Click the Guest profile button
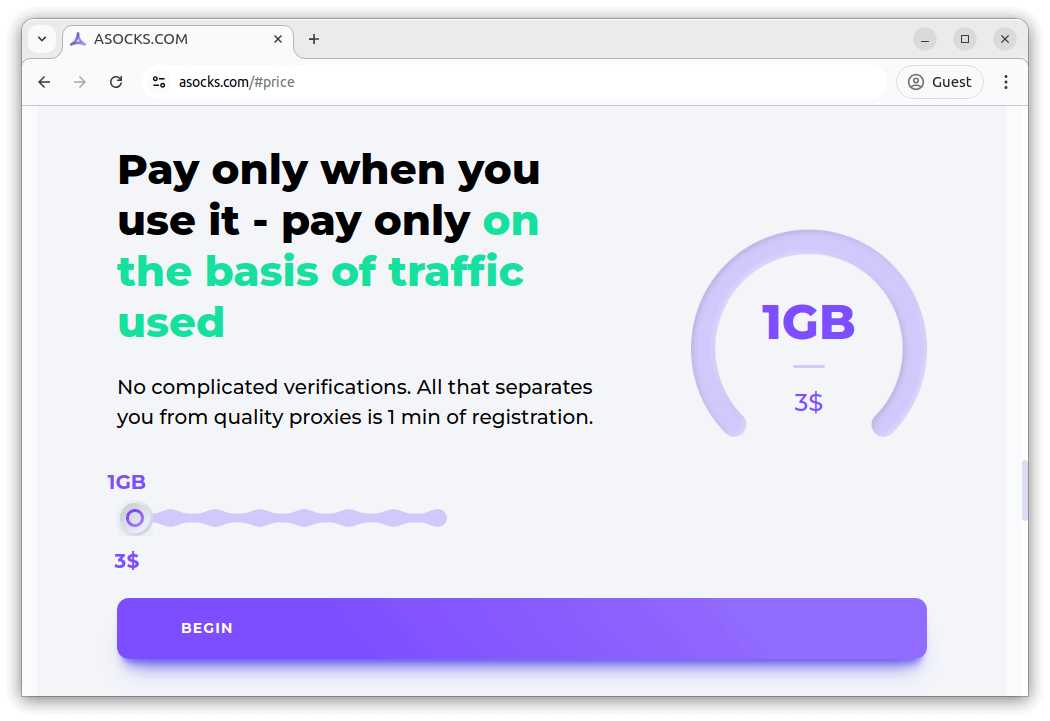The height and width of the screenshot is (721, 1050). pyautogui.click(x=940, y=82)
